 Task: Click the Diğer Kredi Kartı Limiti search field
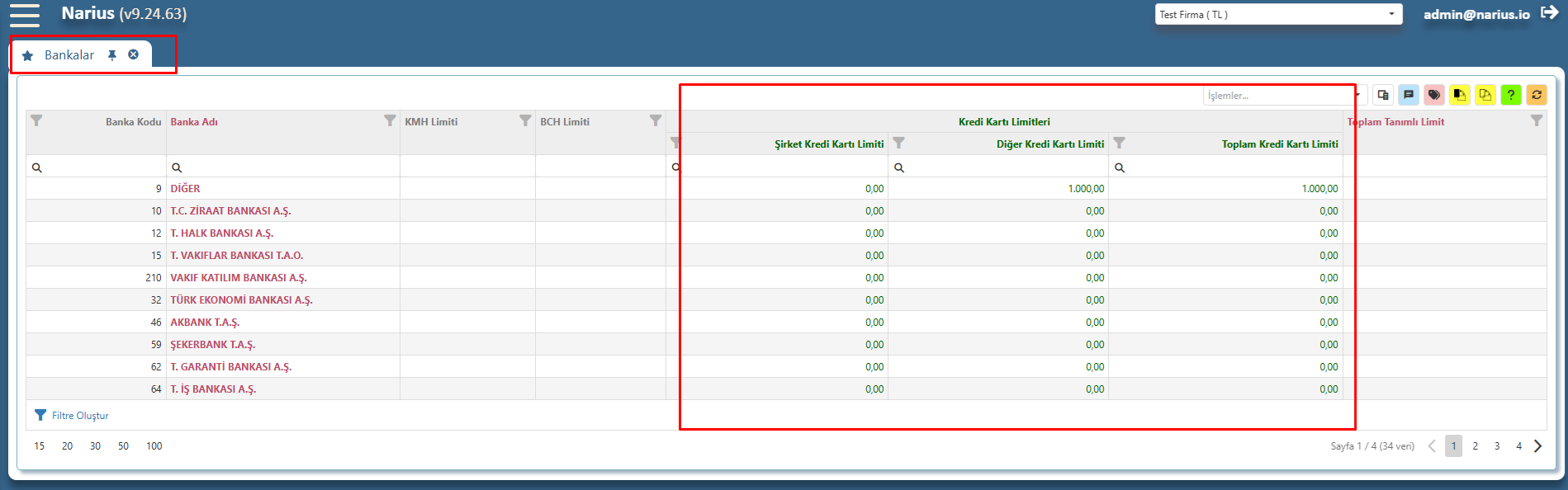998,167
